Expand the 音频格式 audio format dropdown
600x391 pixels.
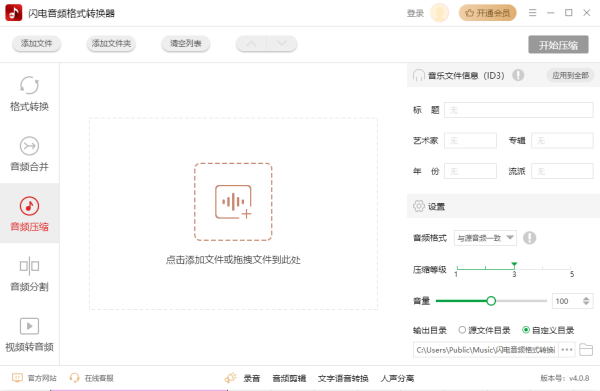click(x=485, y=238)
